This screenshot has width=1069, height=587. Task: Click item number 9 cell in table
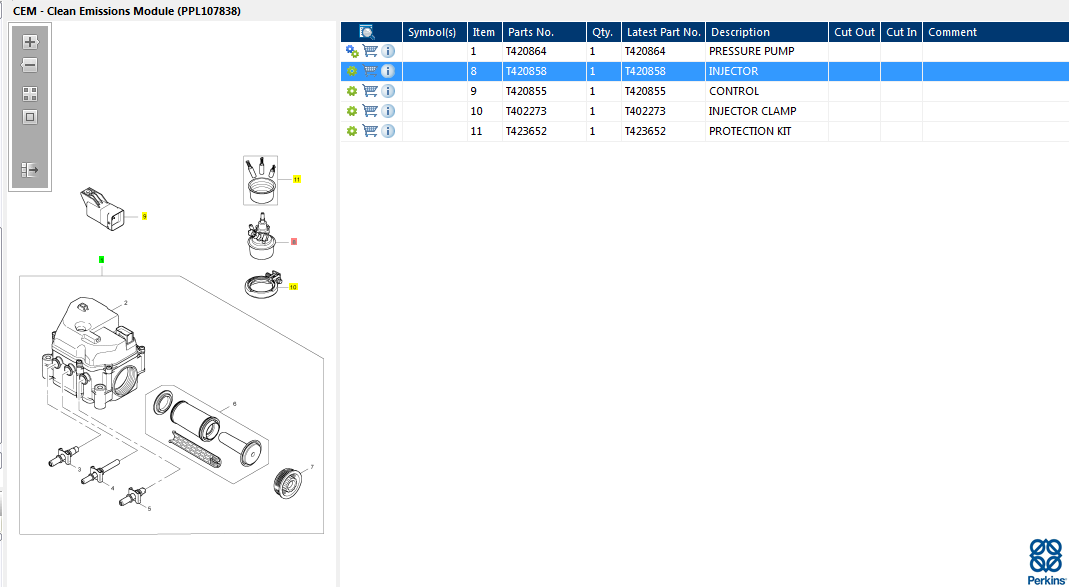(x=485, y=91)
